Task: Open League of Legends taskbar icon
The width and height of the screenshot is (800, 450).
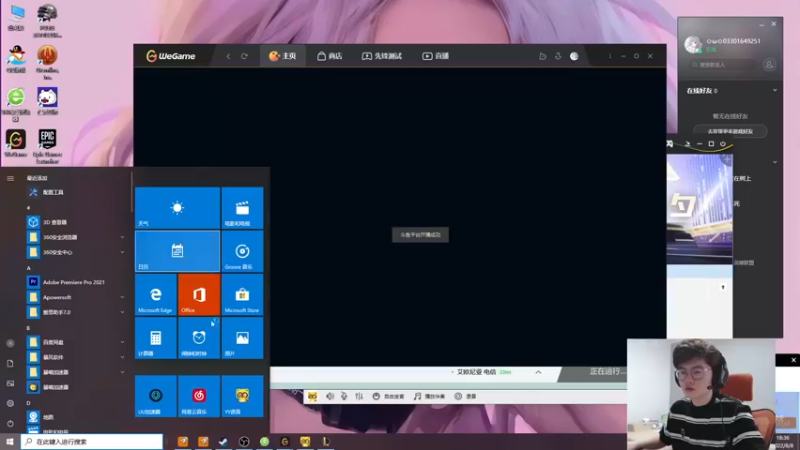Action: click(x=326, y=442)
